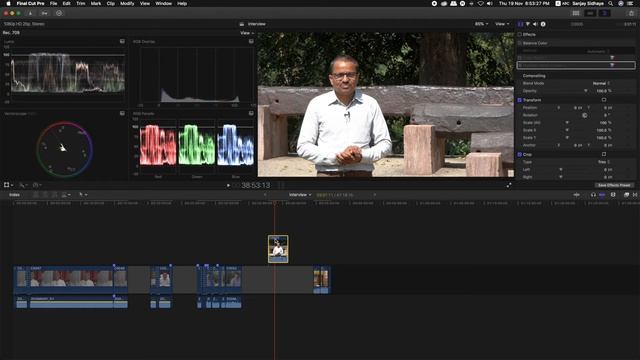Image resolution: width=640 pixels, height=360 pixels.
Task: Select the connected clip thumbnail above the storyline
Action: tap(278, 249)
